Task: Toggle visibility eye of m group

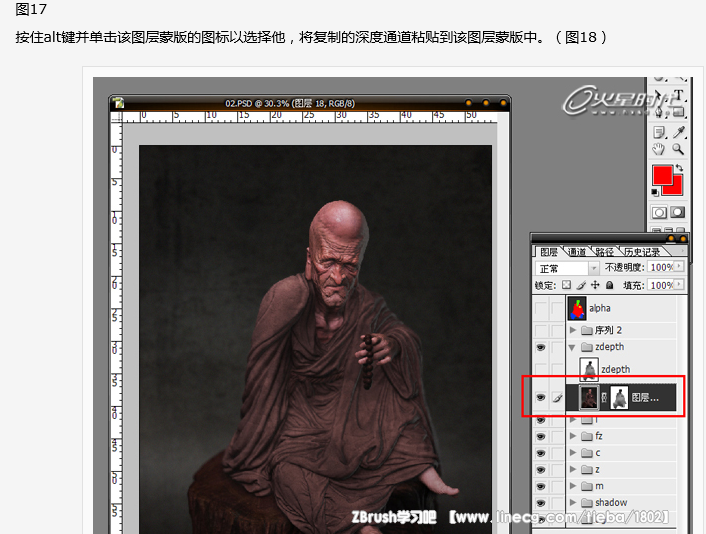Action: 541,486
